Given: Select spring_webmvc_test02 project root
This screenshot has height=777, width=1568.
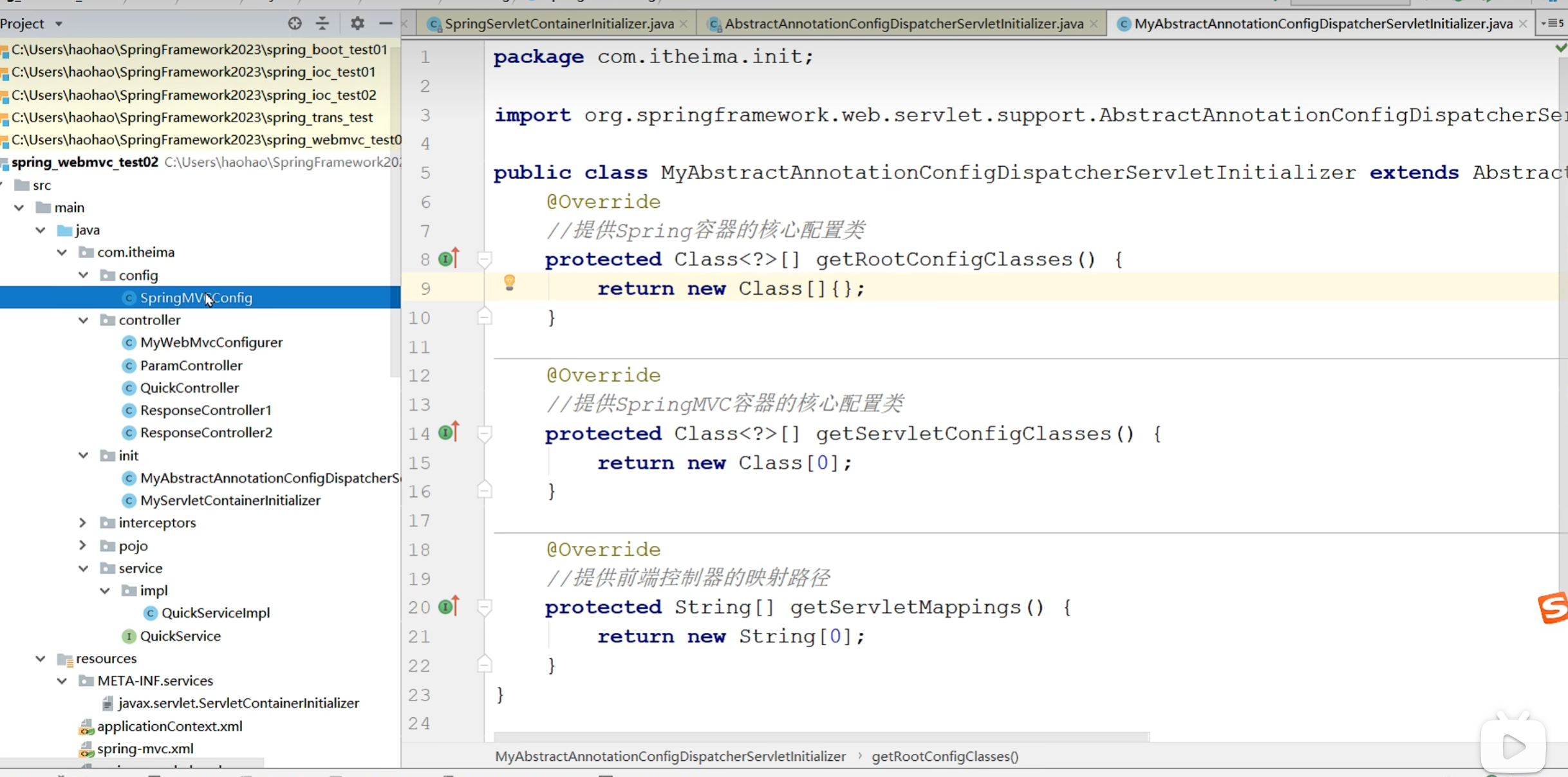Looking at the screenshot, I should click(84, 162).
